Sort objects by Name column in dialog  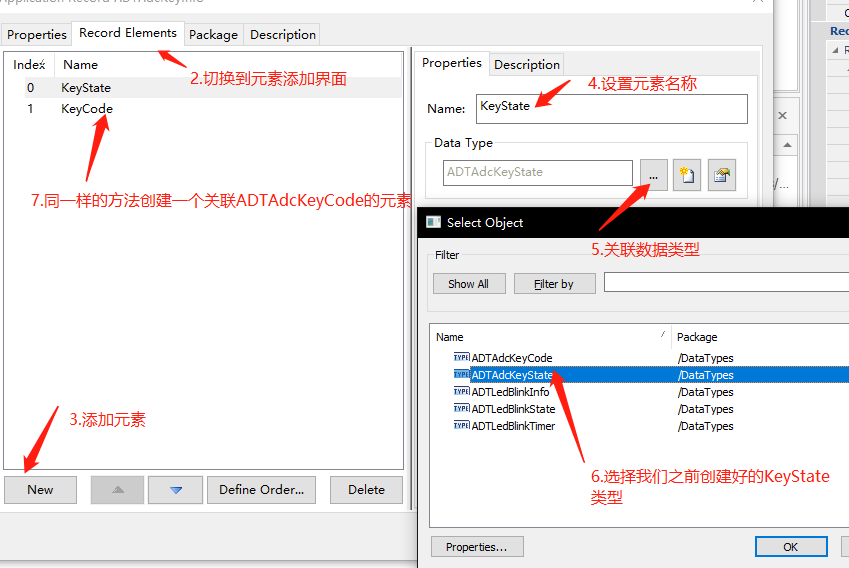coord(551,337)
